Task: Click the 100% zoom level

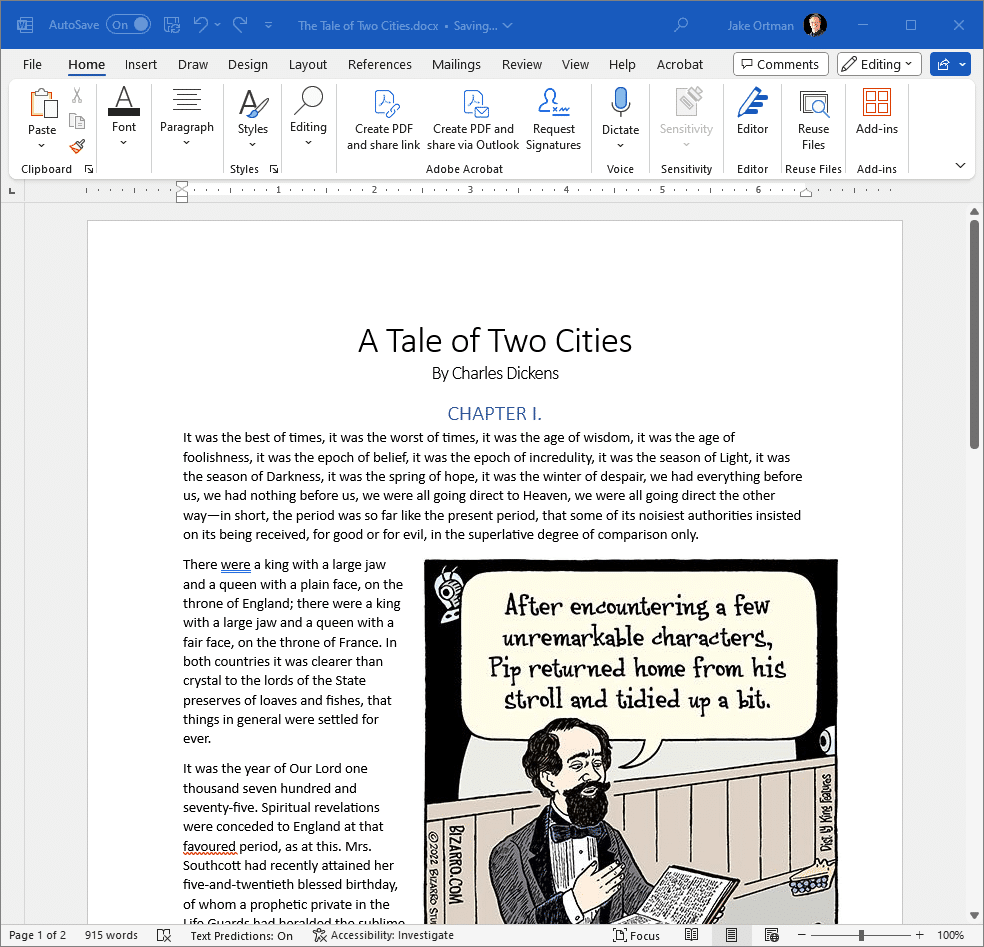Action: (x=950, y=935)
